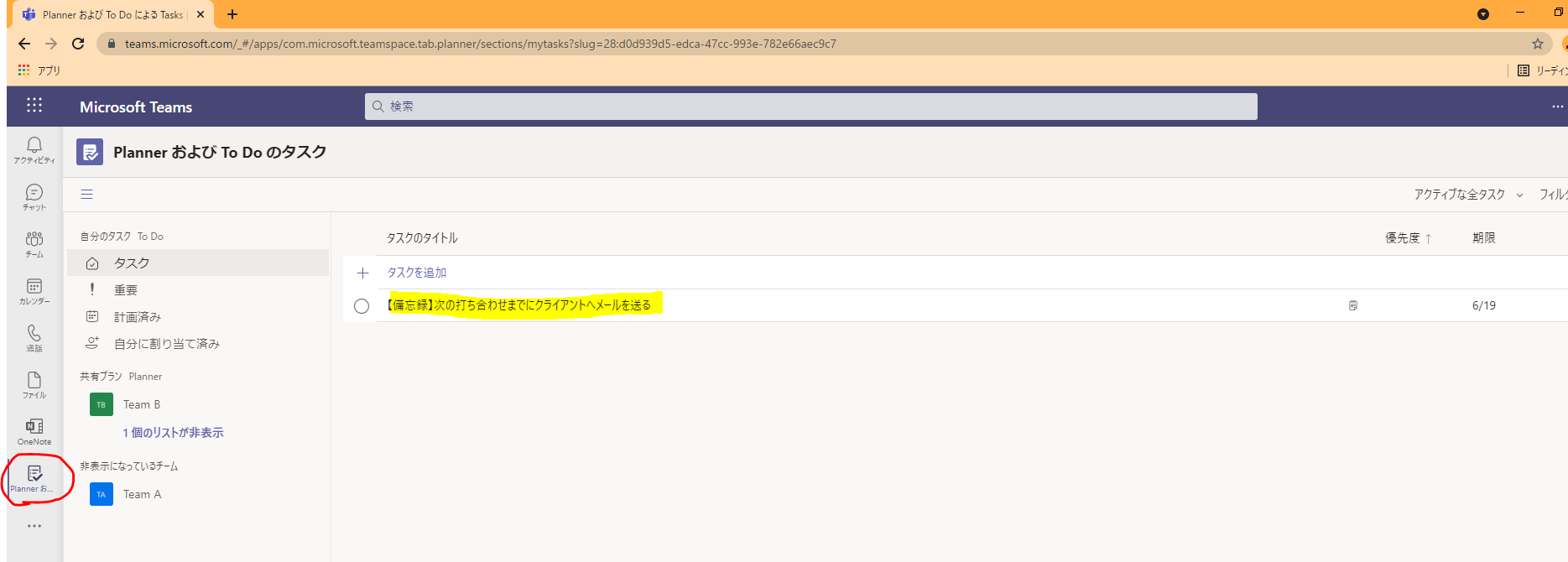Open the 備忘録 task title
The image size is (1568, 562).
[x=518, y=305]
